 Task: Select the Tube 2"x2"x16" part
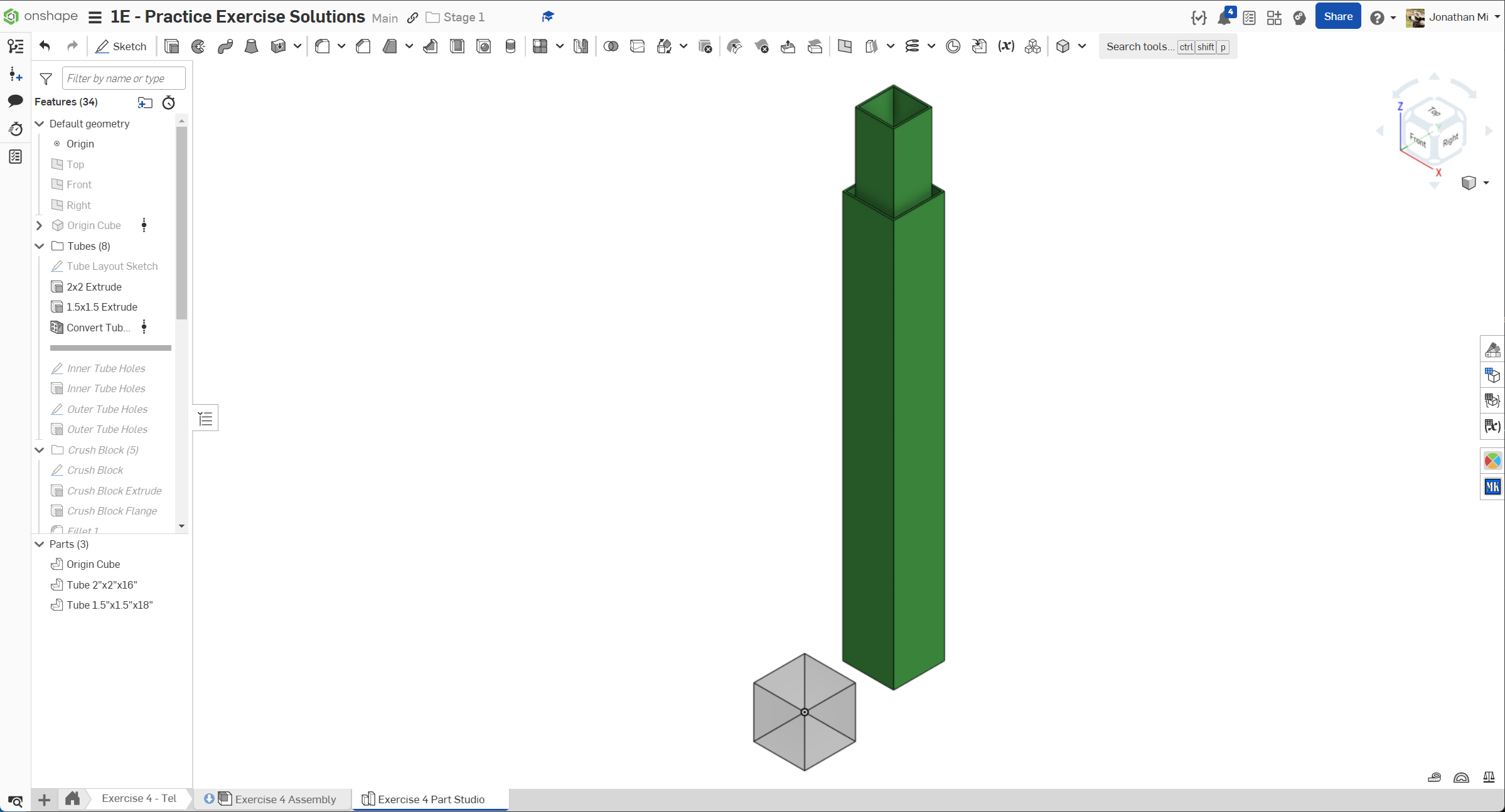pyautogui.click(x=102, y=585)
